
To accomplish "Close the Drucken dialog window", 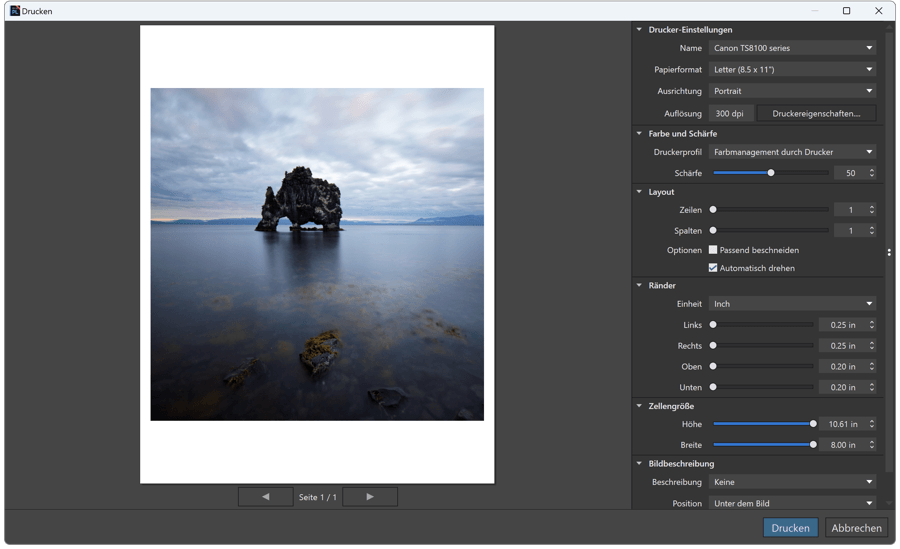I will (x=878, y=10).
